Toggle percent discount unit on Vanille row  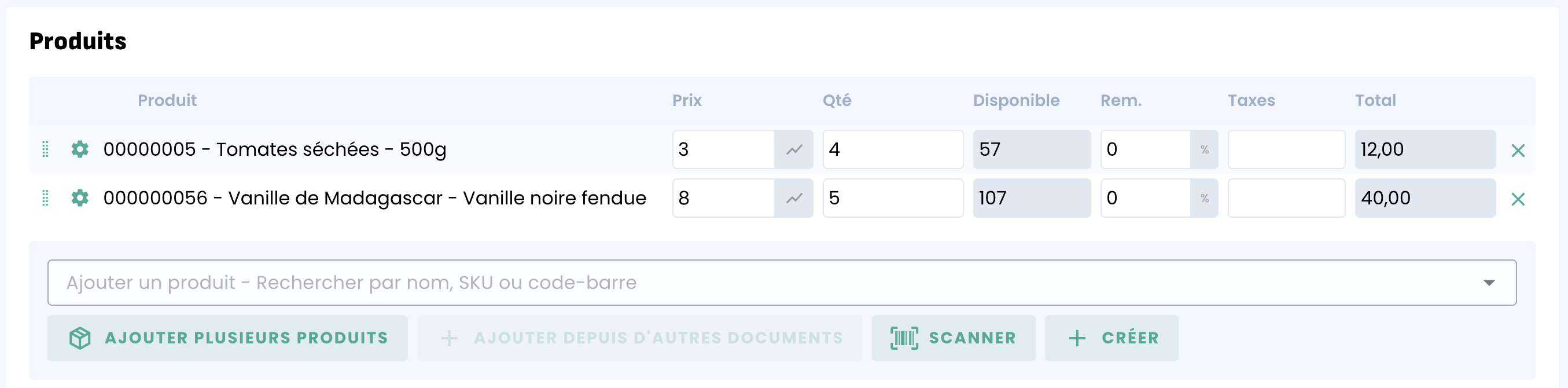pos(1205,198)
